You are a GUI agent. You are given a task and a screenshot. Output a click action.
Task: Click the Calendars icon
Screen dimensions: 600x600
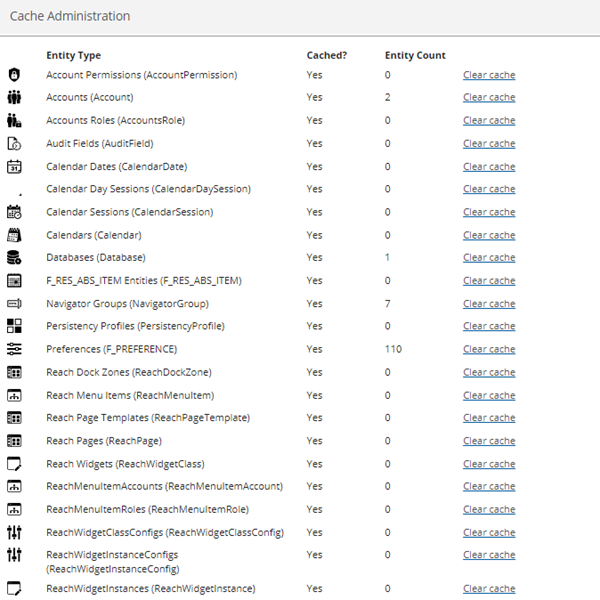tap(14, 235)
